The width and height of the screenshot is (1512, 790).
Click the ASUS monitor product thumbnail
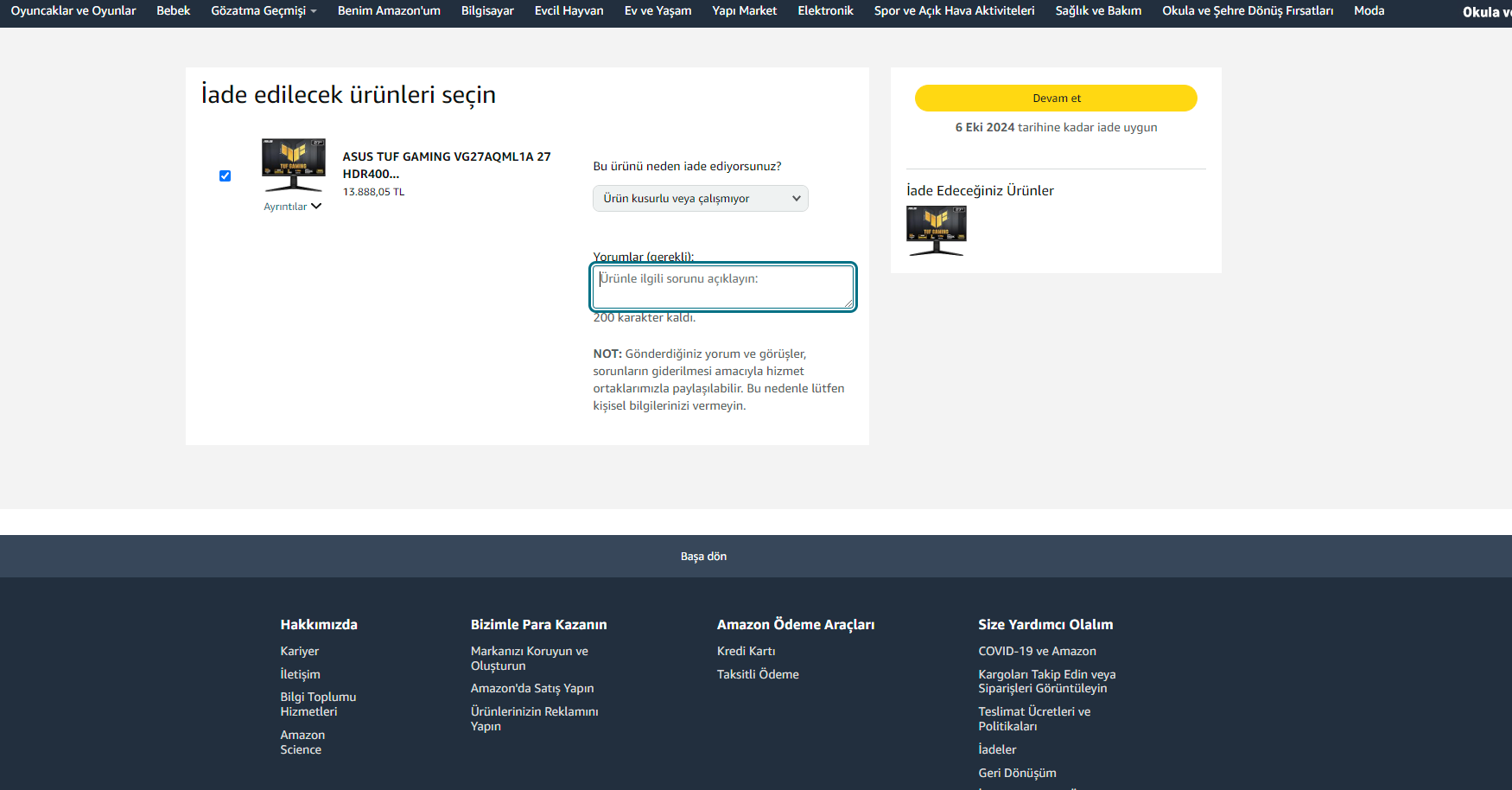[x=294, y=165]
